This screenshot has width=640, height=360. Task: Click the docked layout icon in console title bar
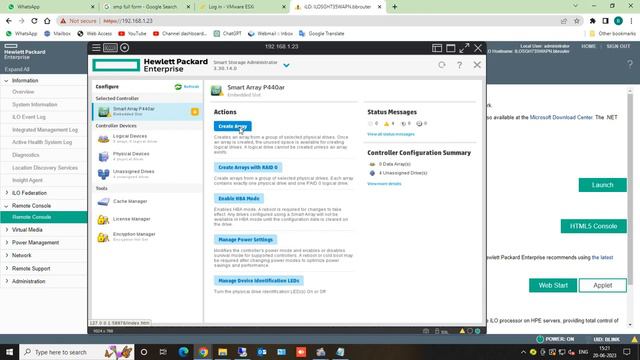(x=437, y=48)
